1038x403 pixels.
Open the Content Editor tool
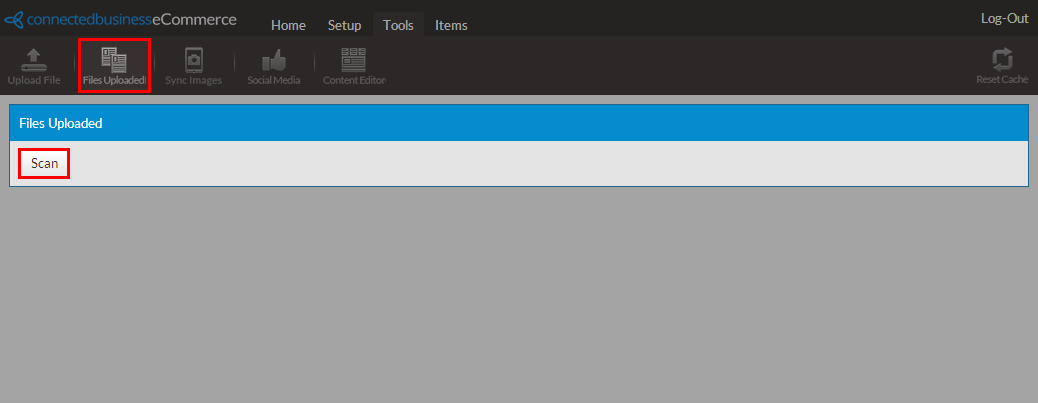[354, 67]
